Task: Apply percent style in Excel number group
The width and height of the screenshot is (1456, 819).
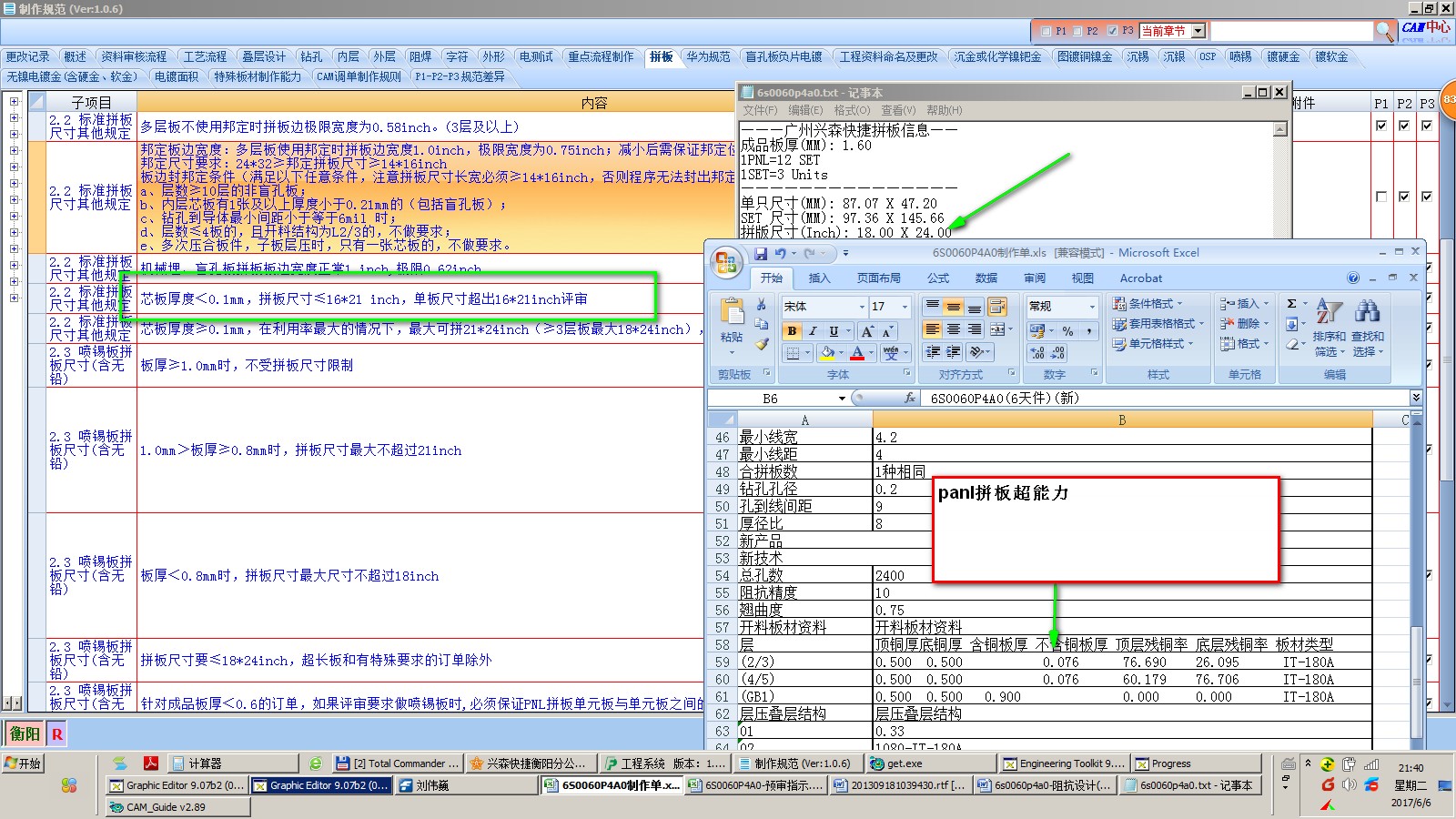Action: (x=1067, y=331)
